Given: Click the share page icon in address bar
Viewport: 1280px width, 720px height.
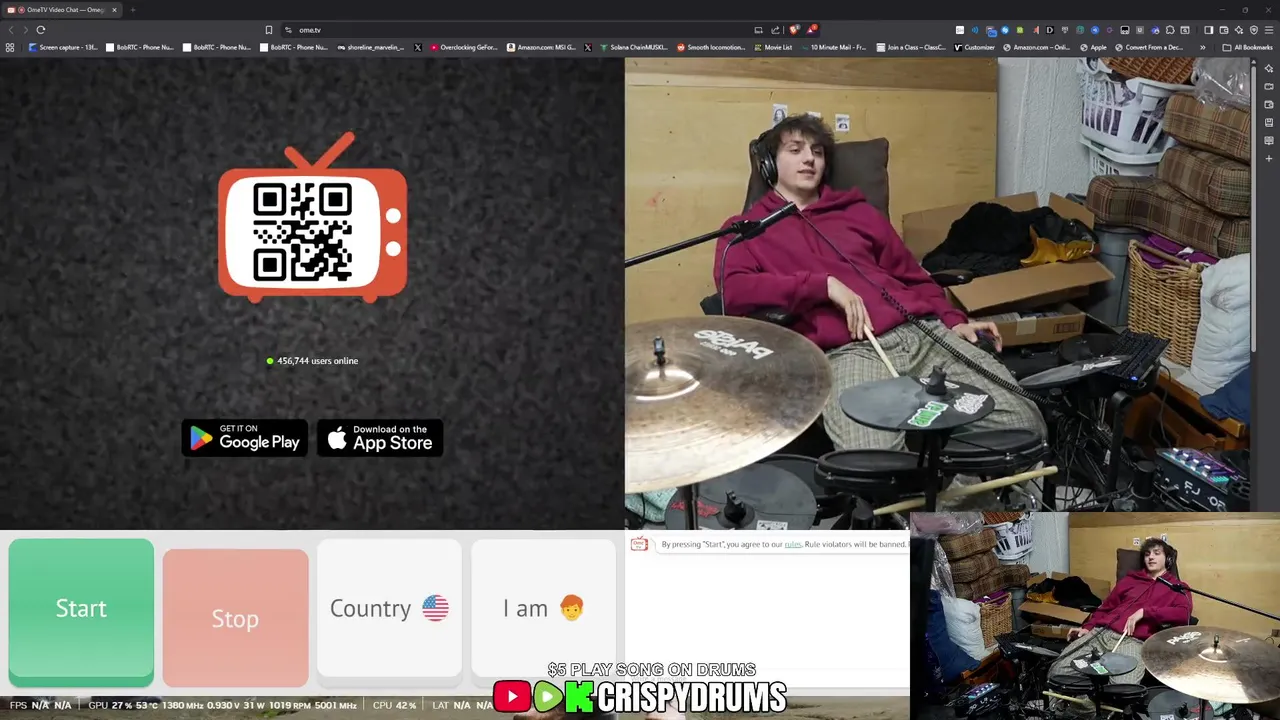Looking at the screenshot, I should point(776,30).
